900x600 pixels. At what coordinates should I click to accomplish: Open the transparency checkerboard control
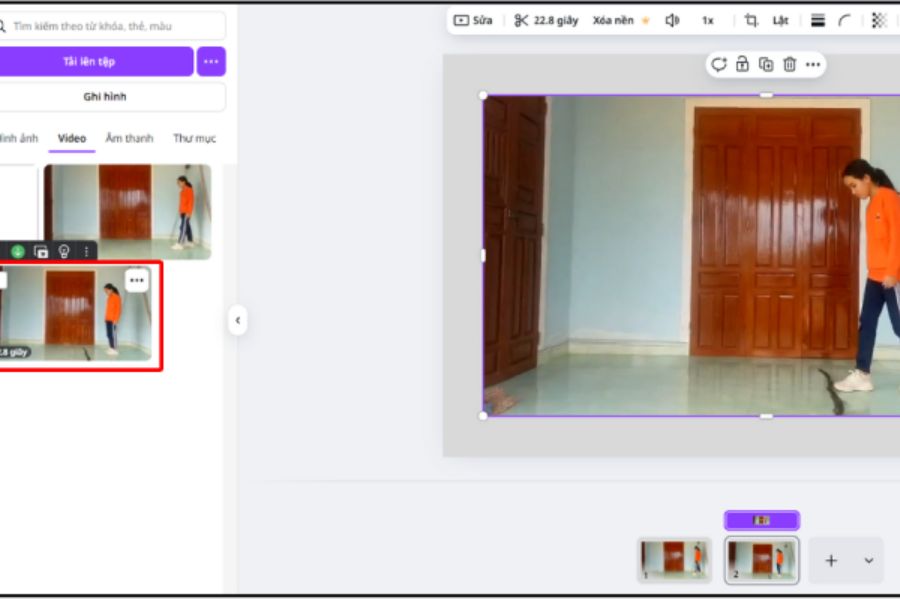878,20
